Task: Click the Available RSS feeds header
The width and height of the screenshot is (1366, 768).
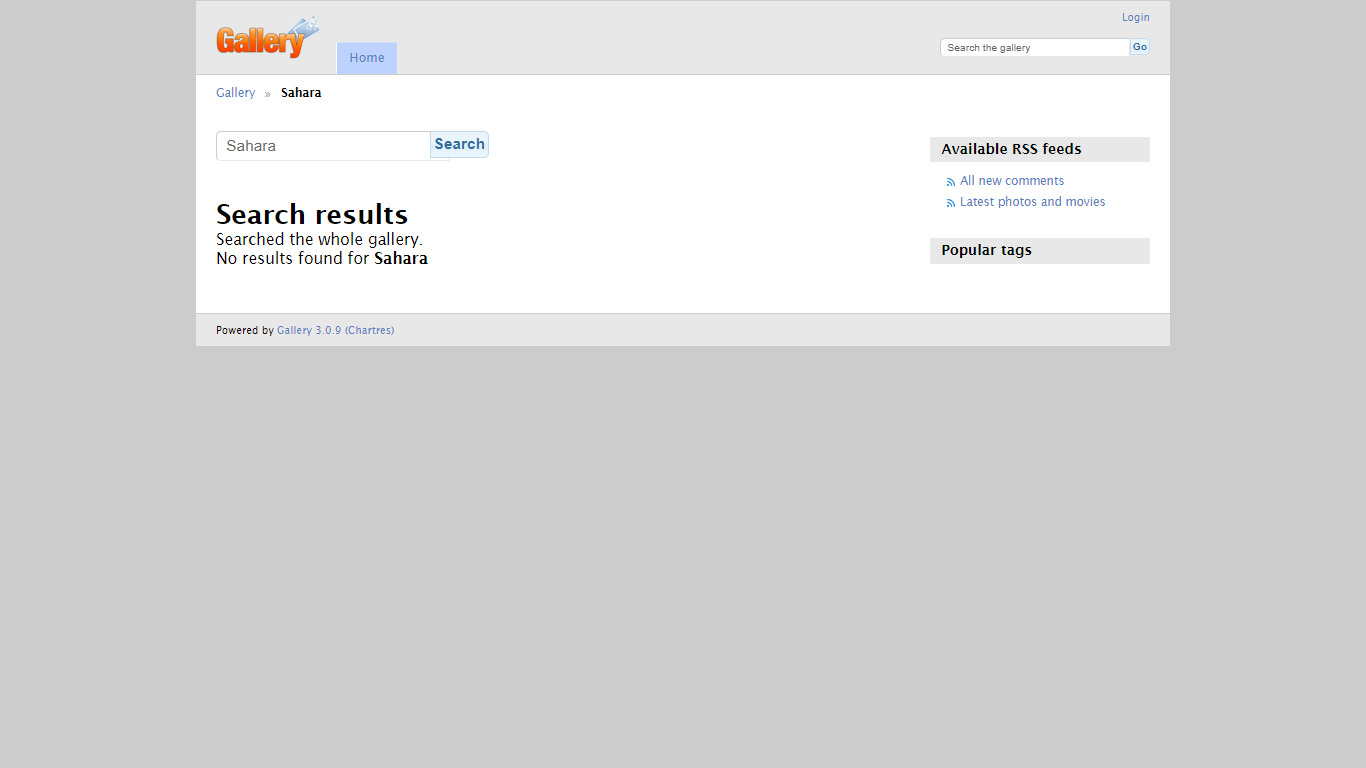Action: (1011, 149)
